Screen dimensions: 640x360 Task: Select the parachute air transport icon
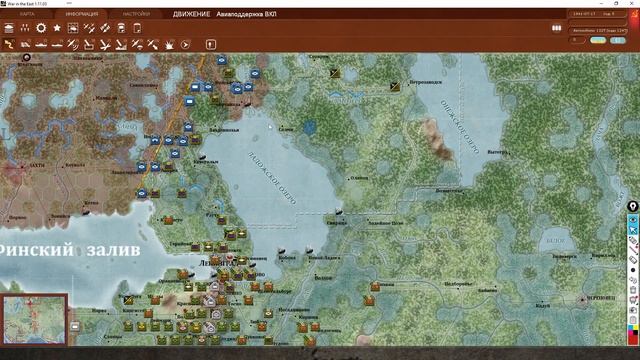[137, 44]
